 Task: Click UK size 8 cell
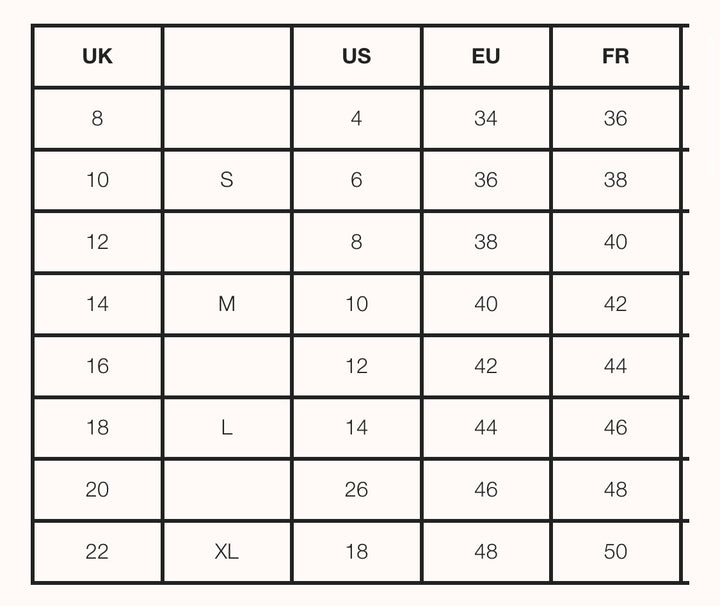pos(97,118)
